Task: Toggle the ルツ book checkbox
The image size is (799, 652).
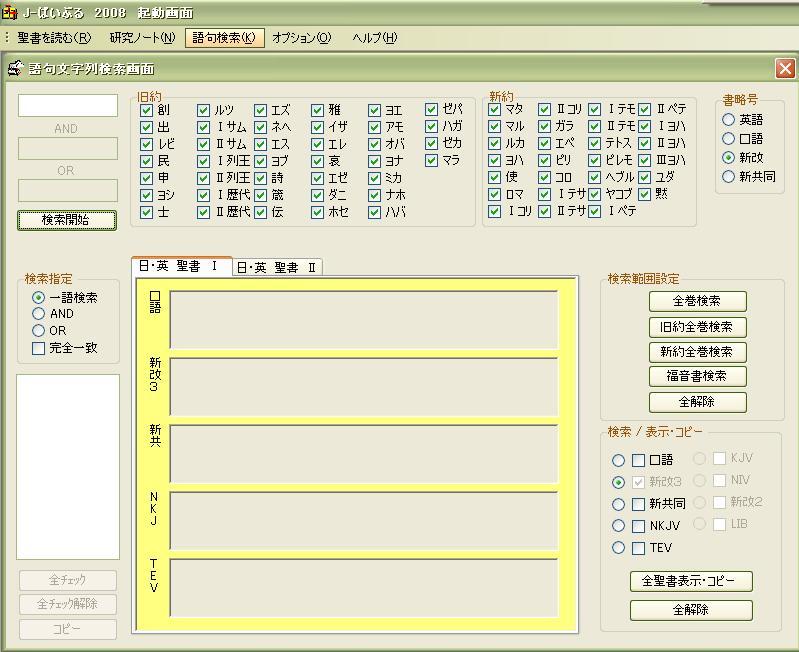Action: (203, 110)
